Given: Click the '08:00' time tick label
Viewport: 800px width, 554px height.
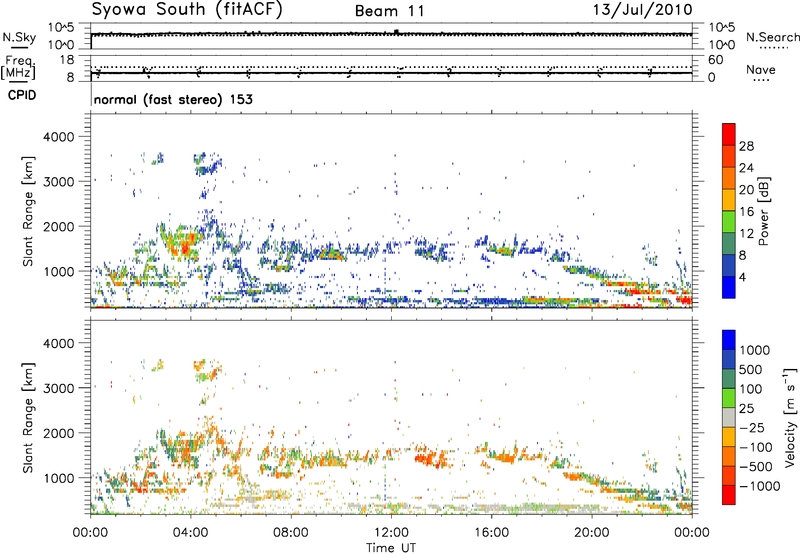Looking at the screenshot, I should 291,533.
